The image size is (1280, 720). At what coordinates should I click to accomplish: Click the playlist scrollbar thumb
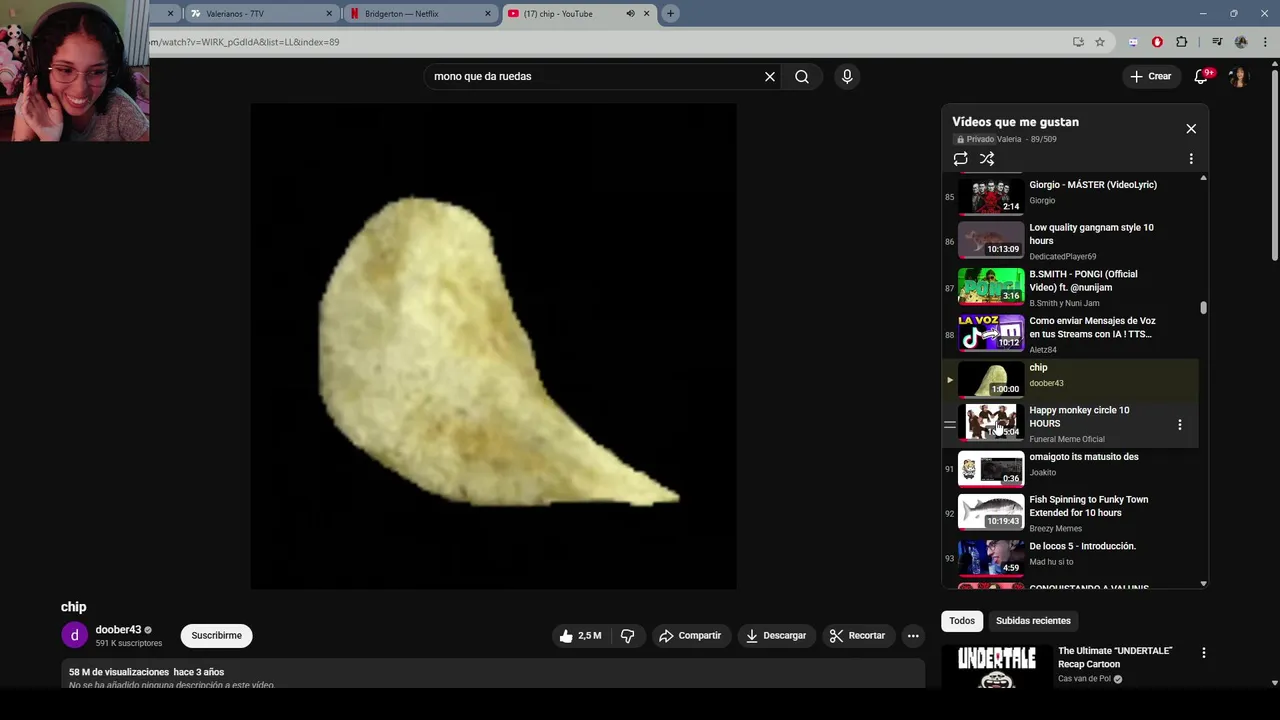pyautogui.click(x=1203, y=308)
